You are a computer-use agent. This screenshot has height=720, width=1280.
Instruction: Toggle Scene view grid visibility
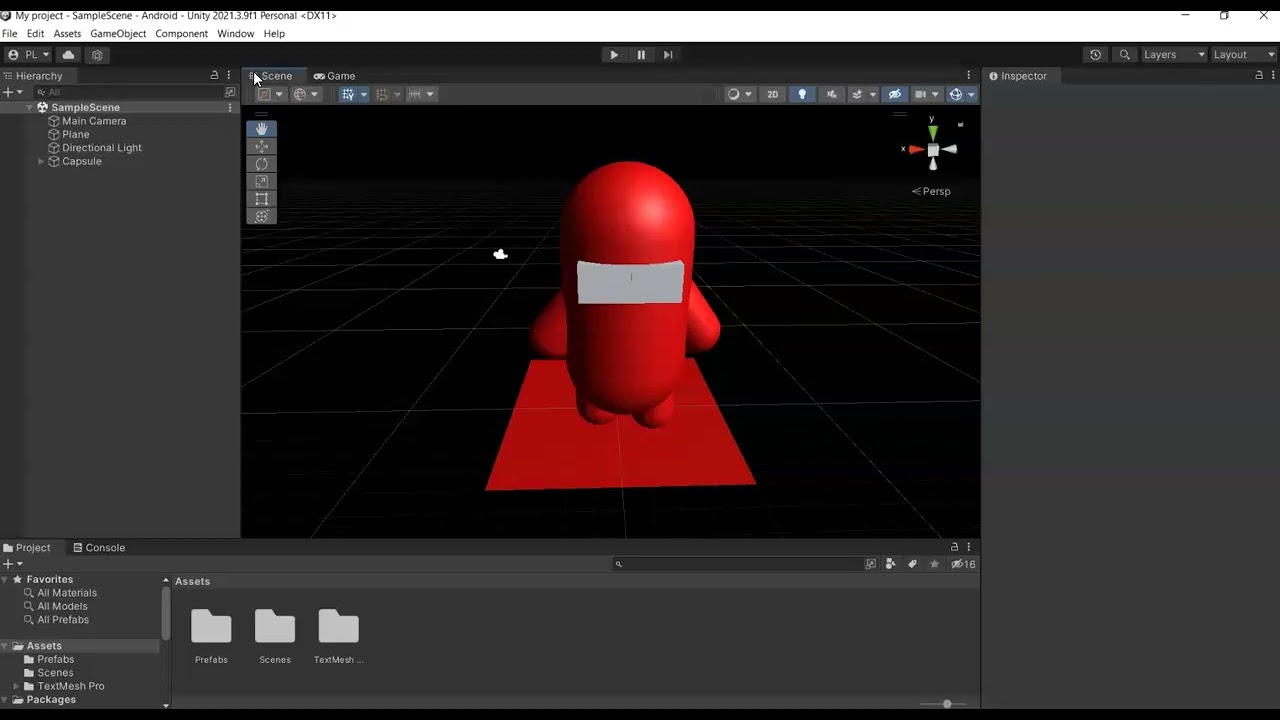pyautogui.click(x=347, y=94)
